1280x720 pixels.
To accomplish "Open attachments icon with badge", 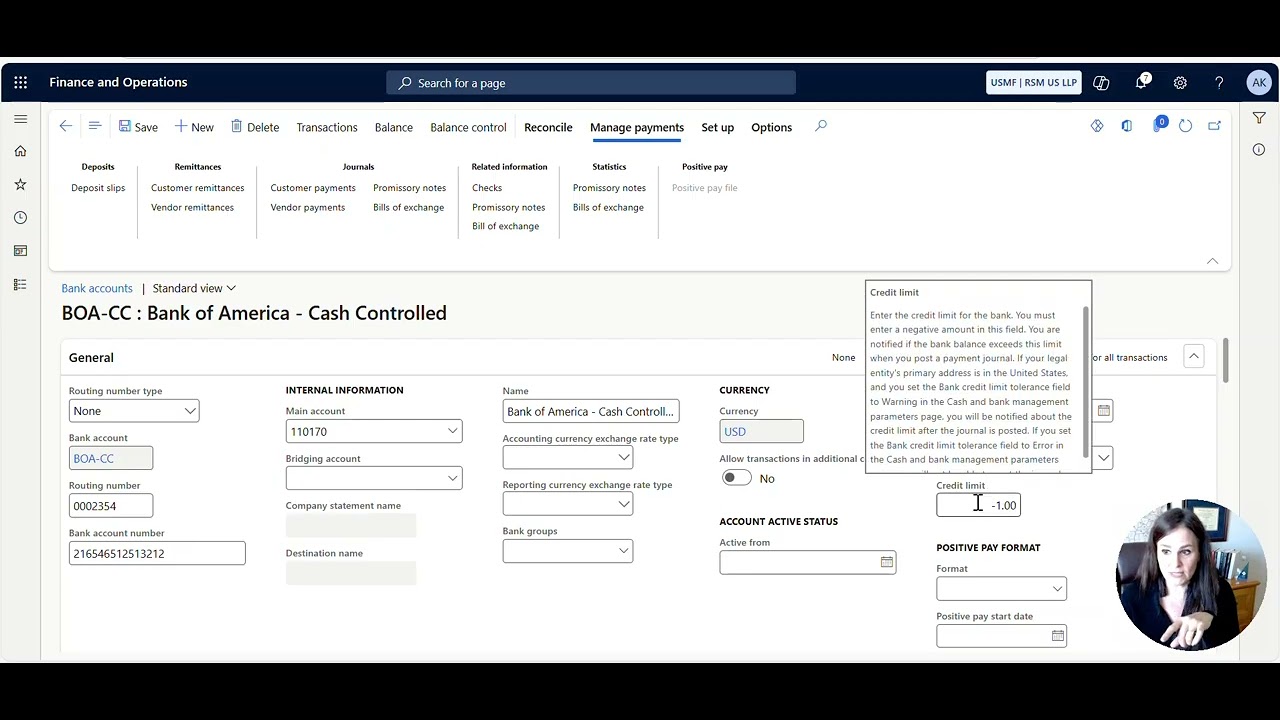I will click(1159, 125).
